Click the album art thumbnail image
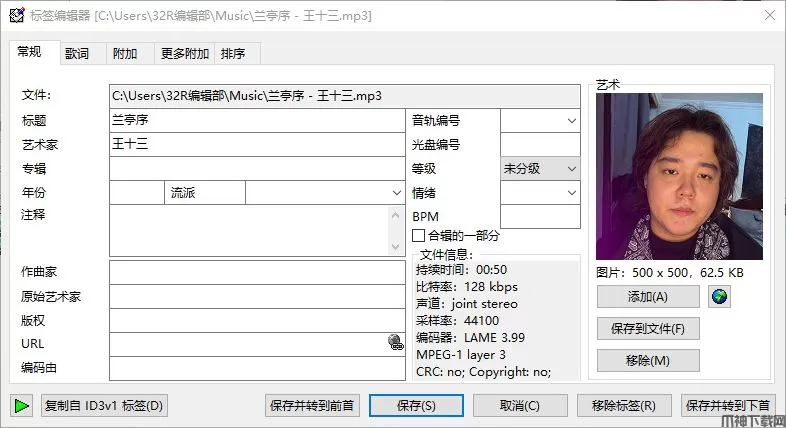786x428 pixels. click(x=679, y=176)
